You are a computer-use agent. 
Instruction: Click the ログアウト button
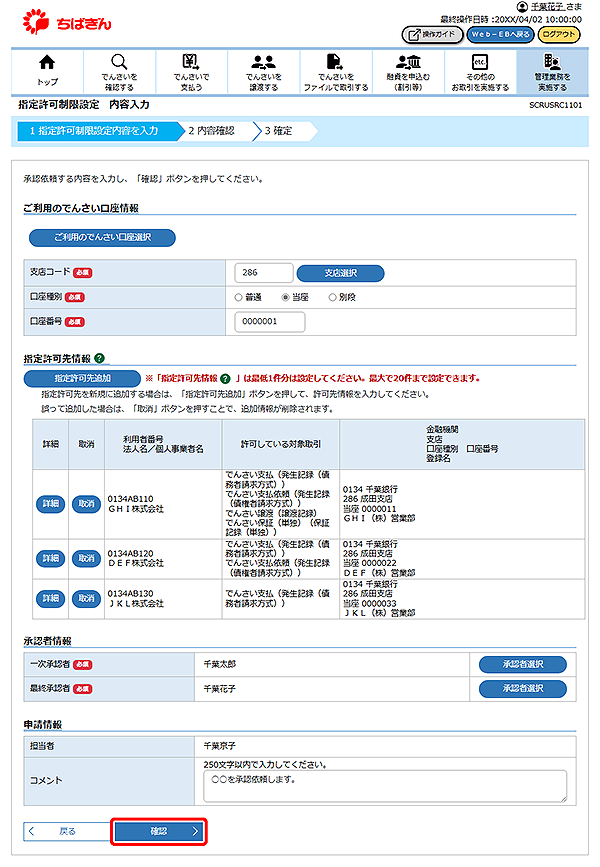559,34
